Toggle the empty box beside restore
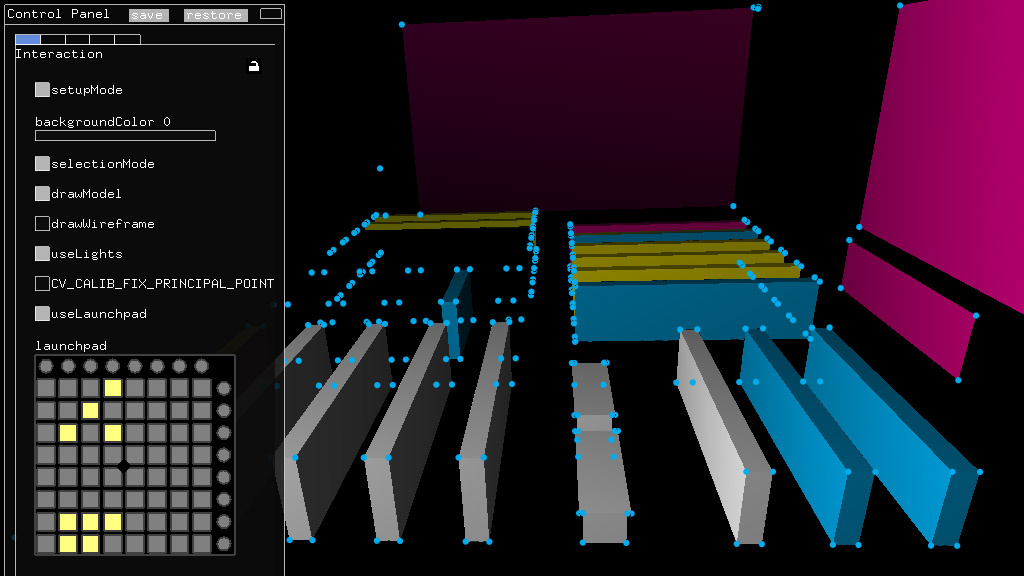This screenshot has width=1024, height=576. [x=270, y=14]
